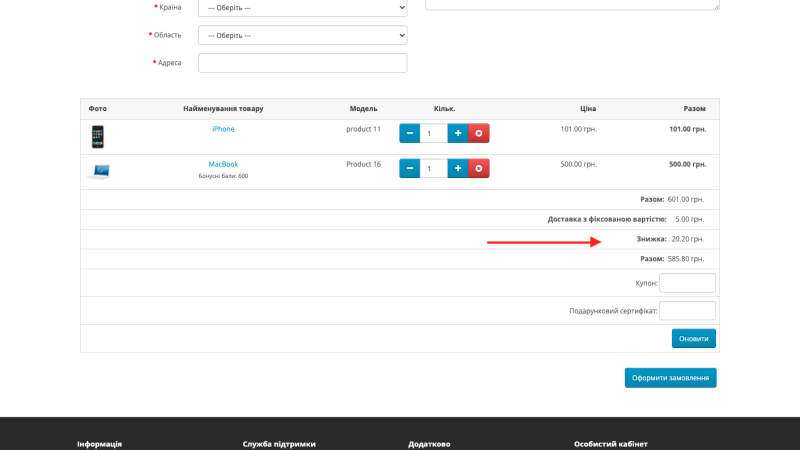Click the Оновити update button

coord(693,339)
